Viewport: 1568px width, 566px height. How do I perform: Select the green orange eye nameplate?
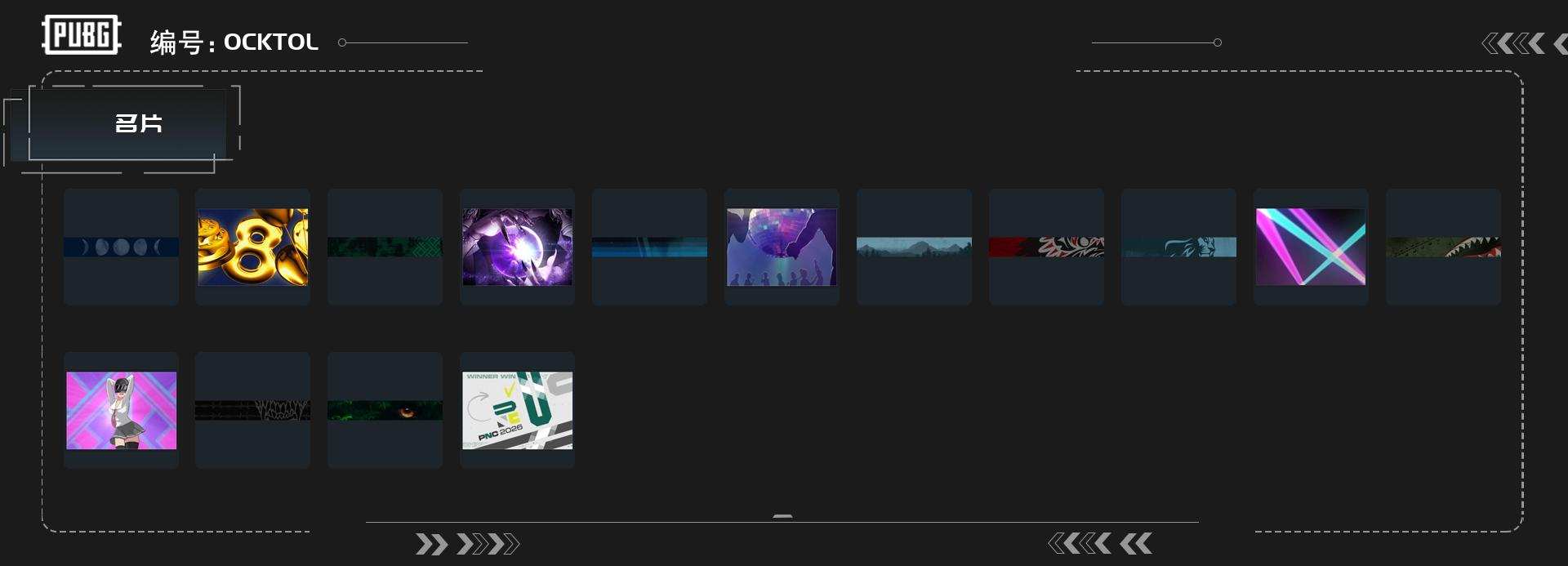[385, 410]
